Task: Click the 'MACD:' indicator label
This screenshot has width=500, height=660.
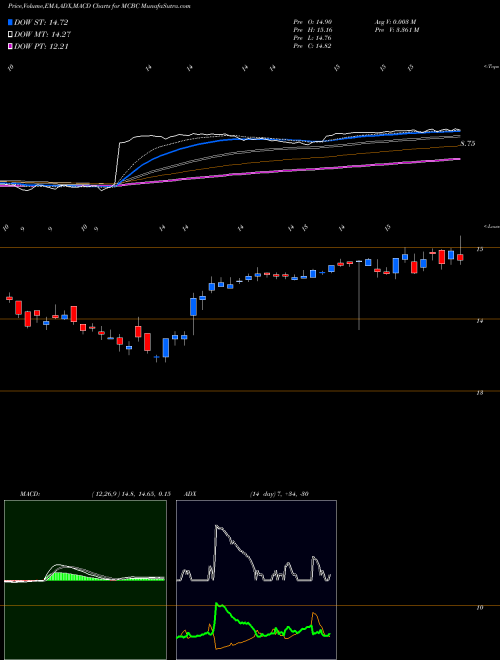Action: pos(30,494)
